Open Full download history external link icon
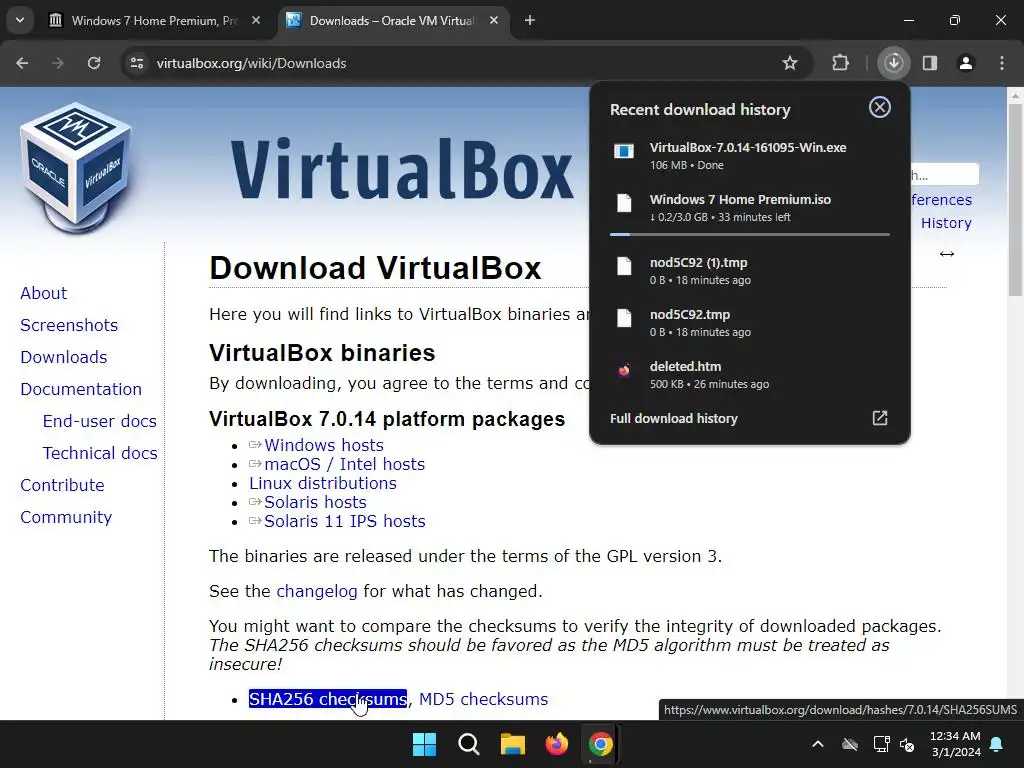The height and width of the screenshot is (768, 1024). 880,418
